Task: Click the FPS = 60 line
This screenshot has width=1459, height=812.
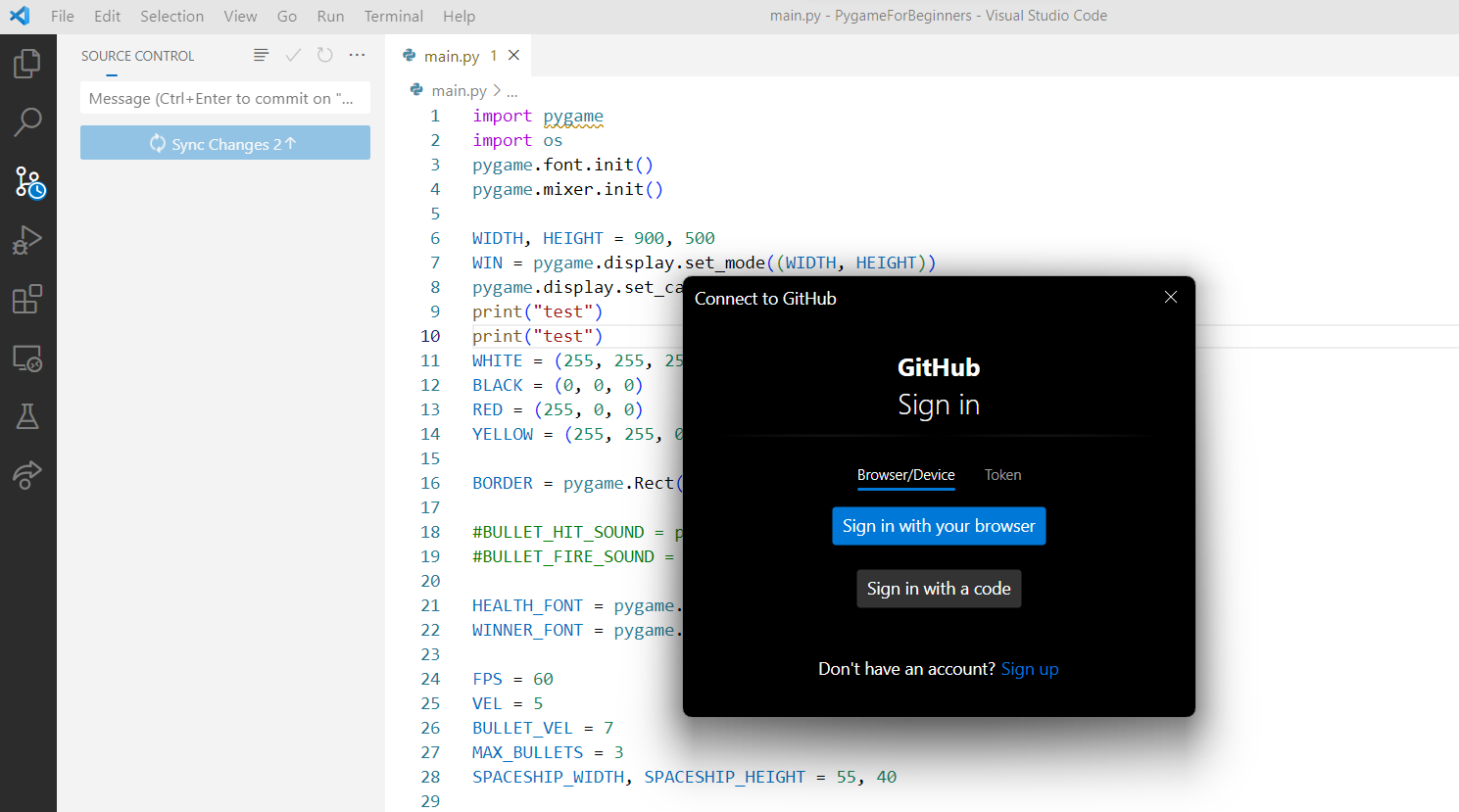Action: [x=512, y=679]
